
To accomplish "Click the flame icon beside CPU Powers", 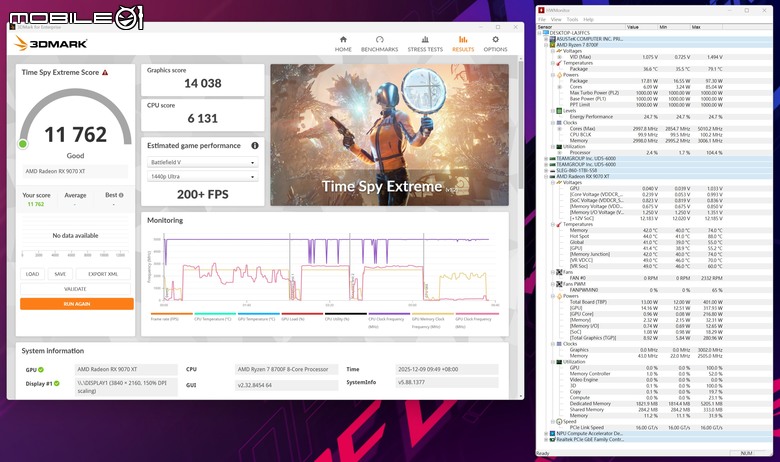I will coord(559,75).
